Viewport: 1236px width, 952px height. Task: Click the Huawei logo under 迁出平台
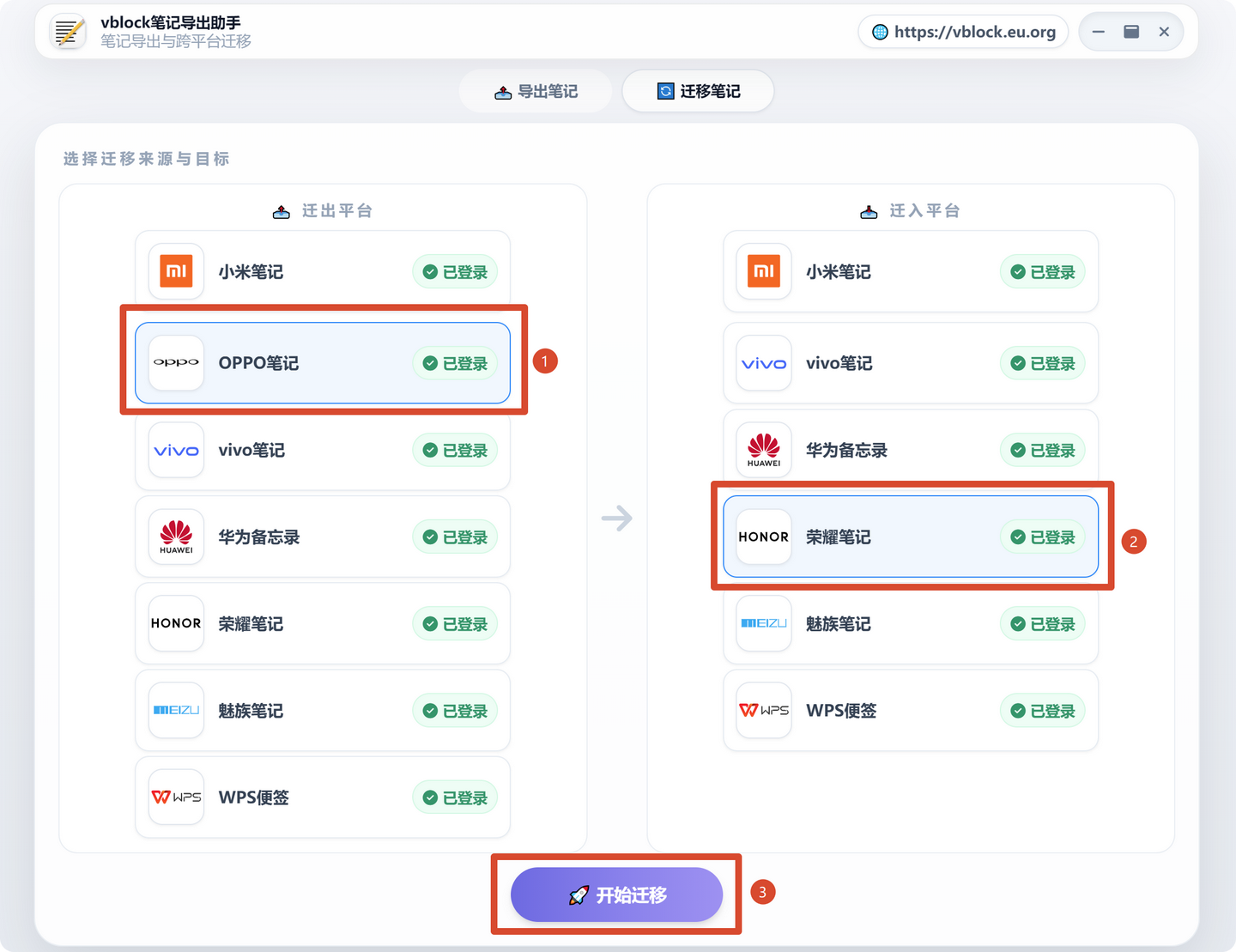[x=176, y=537]
